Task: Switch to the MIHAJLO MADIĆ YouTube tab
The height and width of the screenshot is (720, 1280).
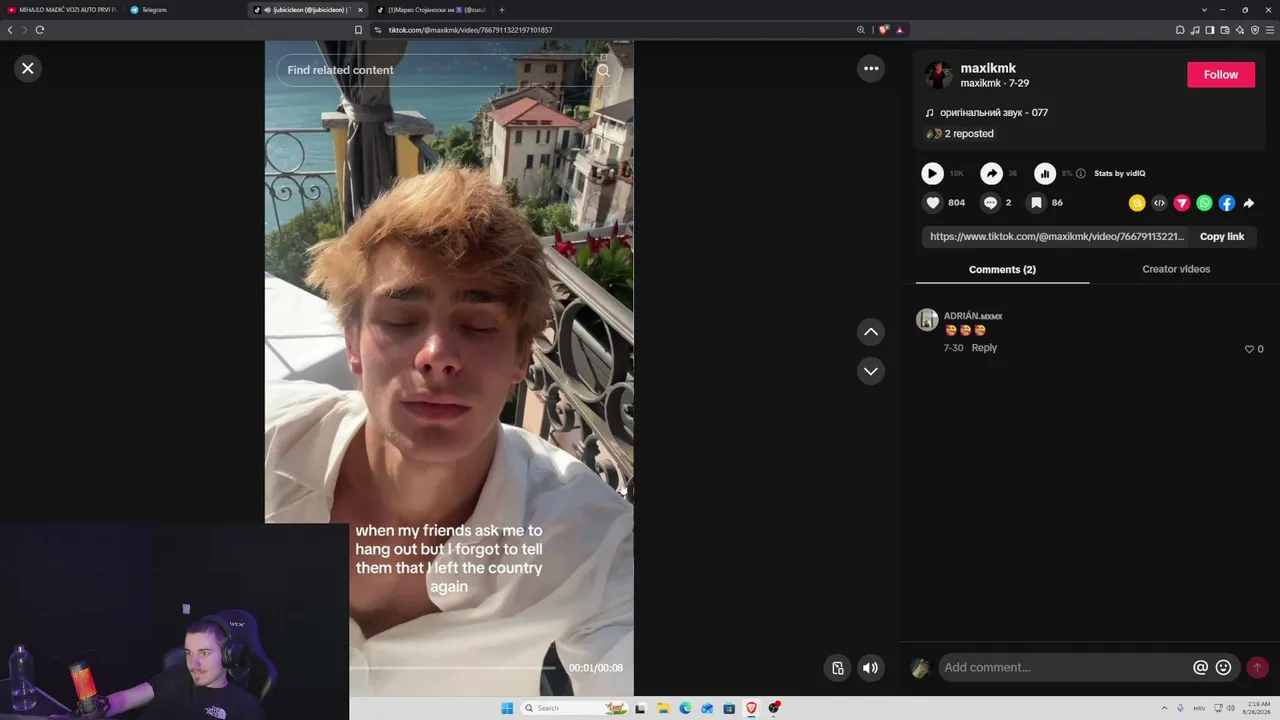Action: tap(61, 10)
